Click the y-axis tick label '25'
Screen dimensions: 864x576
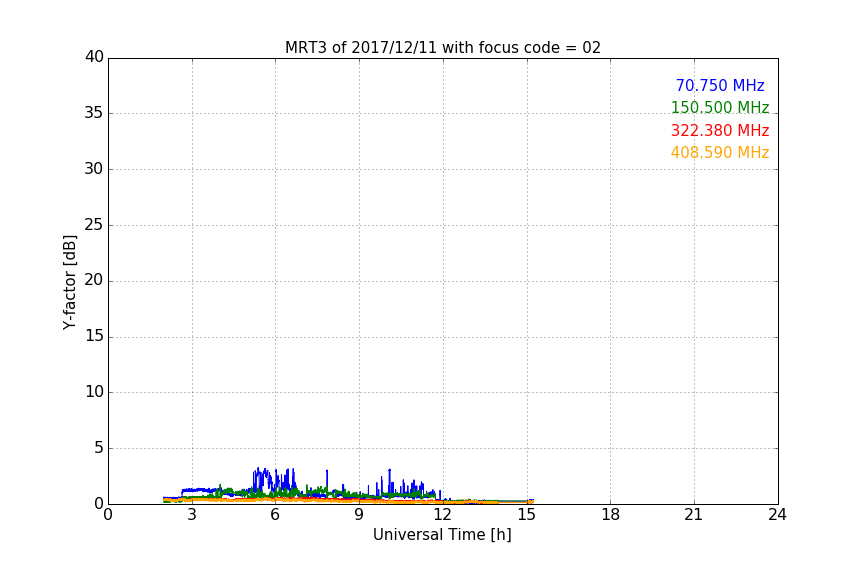pos(94,225)
